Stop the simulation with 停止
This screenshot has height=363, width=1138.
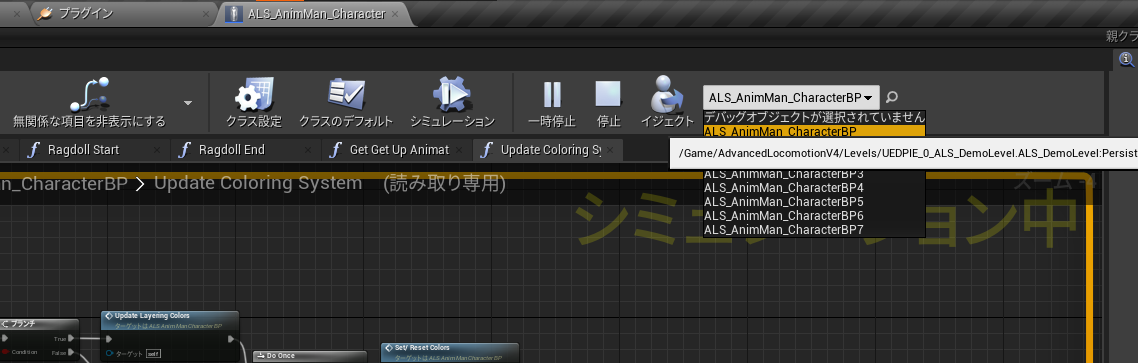pos(608,102)
